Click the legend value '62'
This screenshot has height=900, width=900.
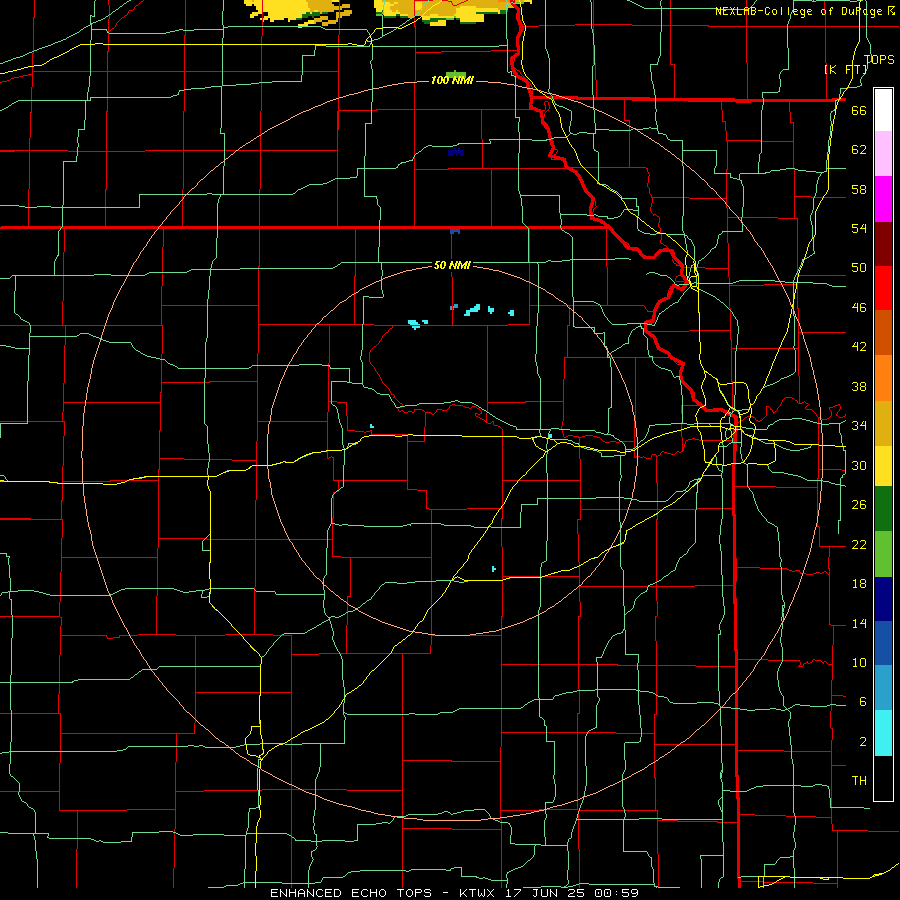pos(859,150)
